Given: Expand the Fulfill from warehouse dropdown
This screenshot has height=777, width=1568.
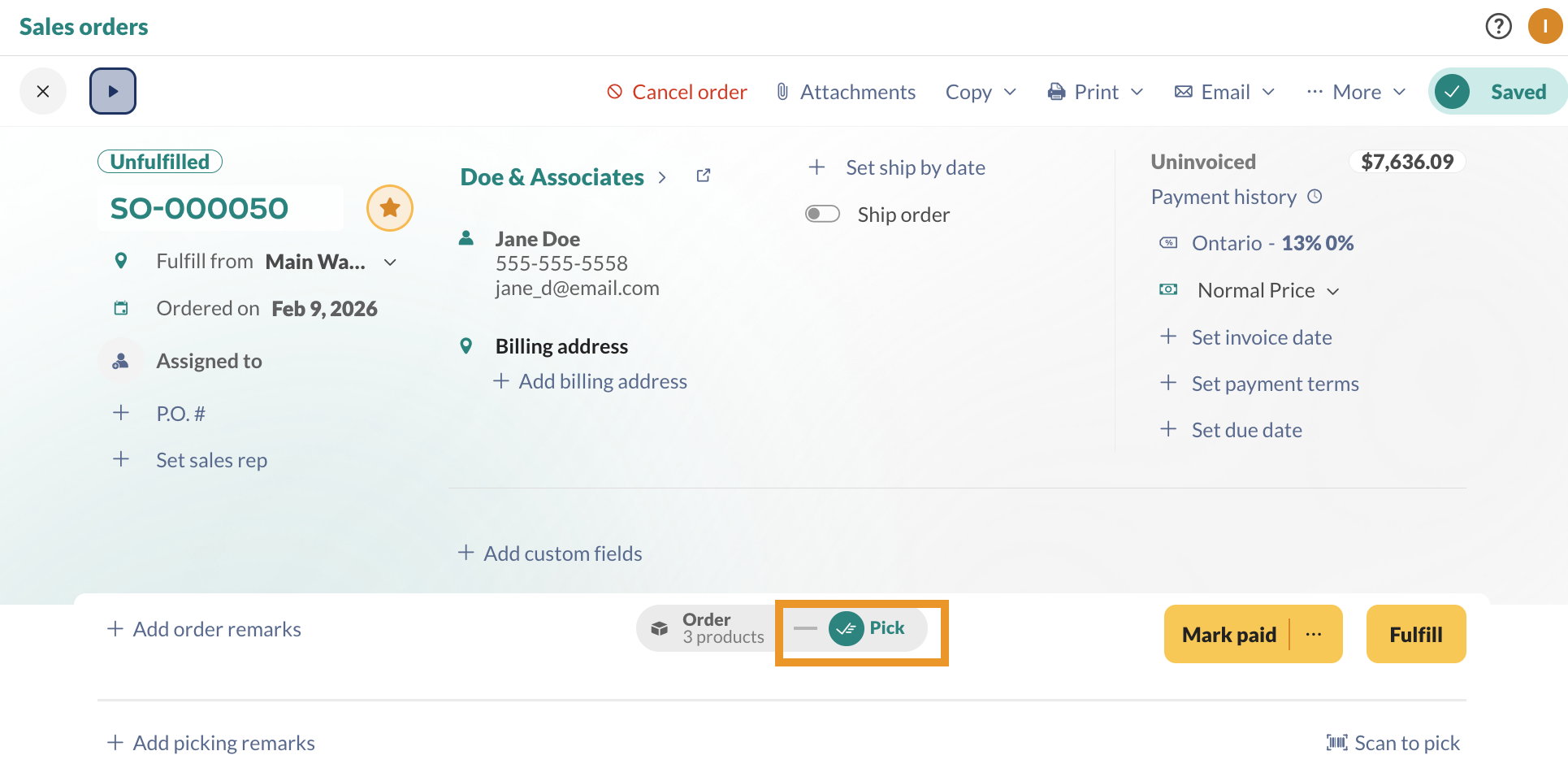Looking at the screenshot, I should [391, 262].
